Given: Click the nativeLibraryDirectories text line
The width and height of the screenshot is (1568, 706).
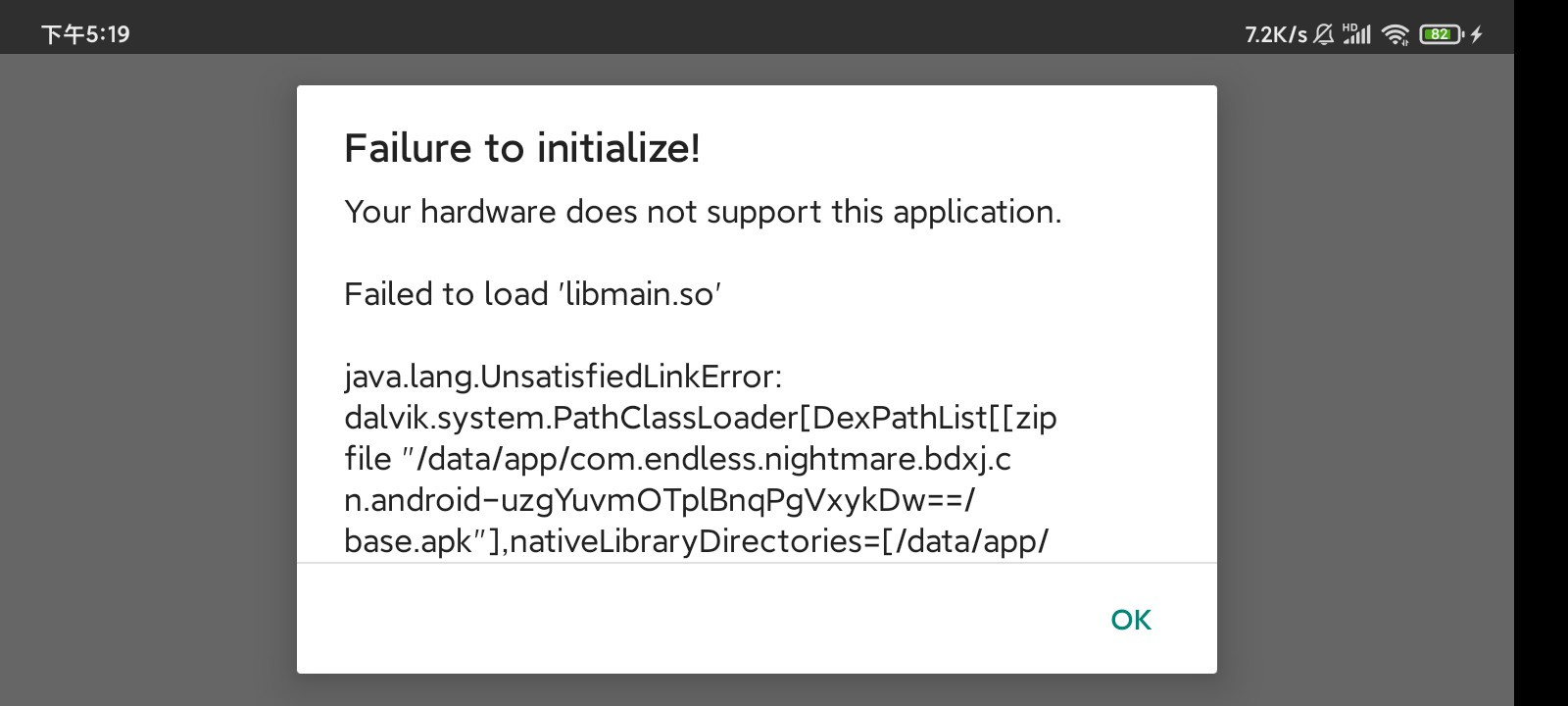Looking at the screenshot, I should pos(697,541).
